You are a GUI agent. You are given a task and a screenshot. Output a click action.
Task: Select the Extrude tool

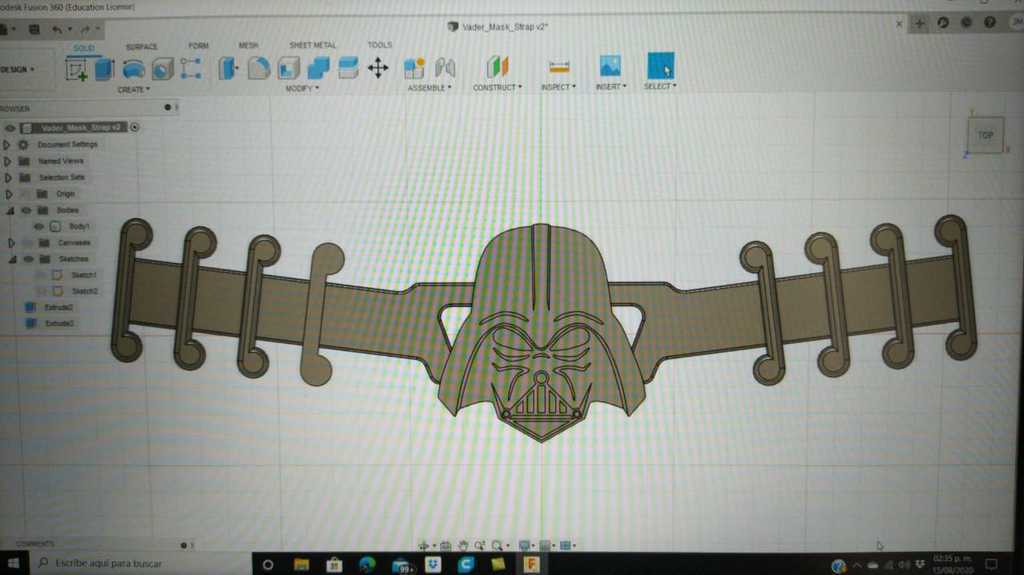pyautogui.click(x=104, y=69)
